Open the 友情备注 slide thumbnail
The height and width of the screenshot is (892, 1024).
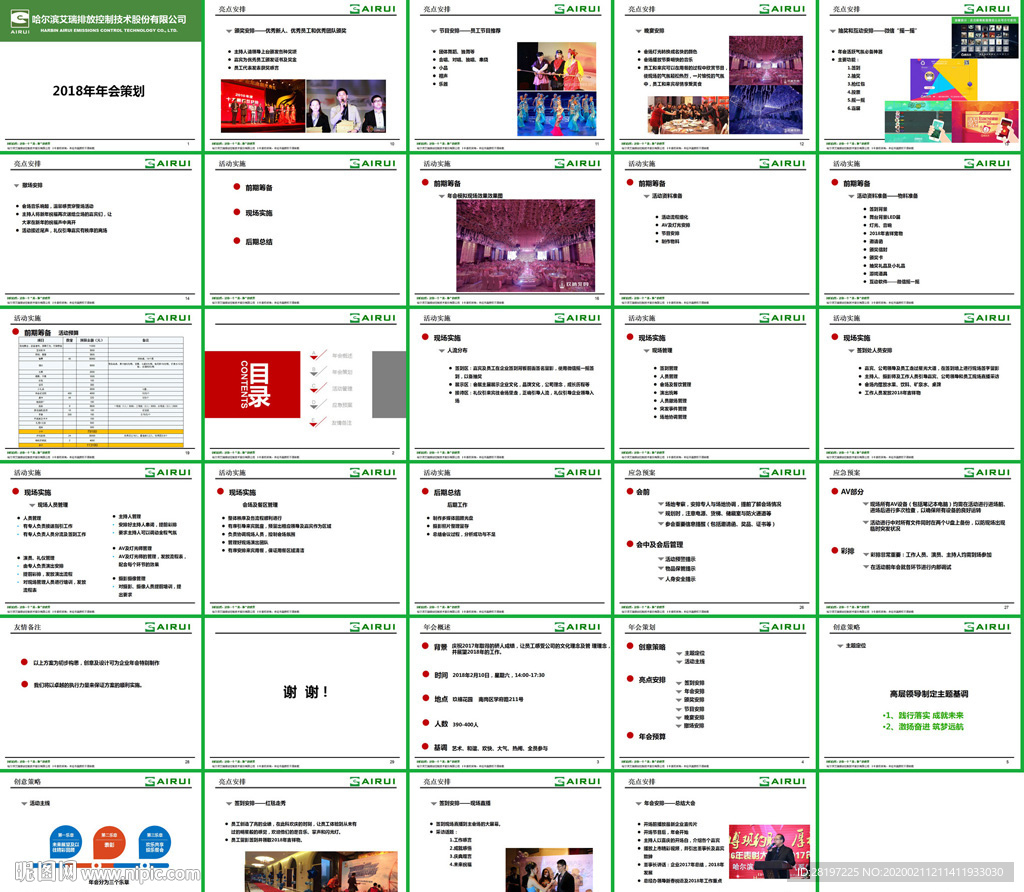coord(101,693)
